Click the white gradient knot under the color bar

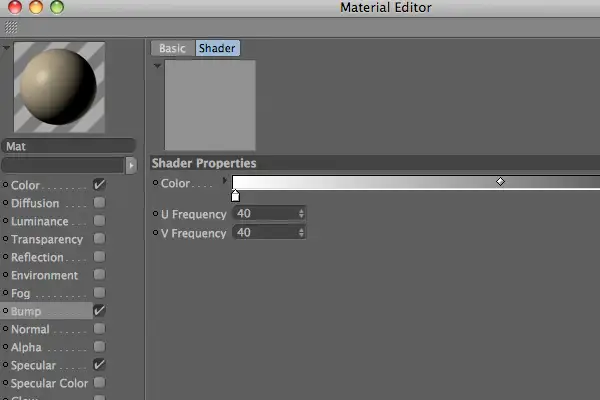click(x=235, y=196)
